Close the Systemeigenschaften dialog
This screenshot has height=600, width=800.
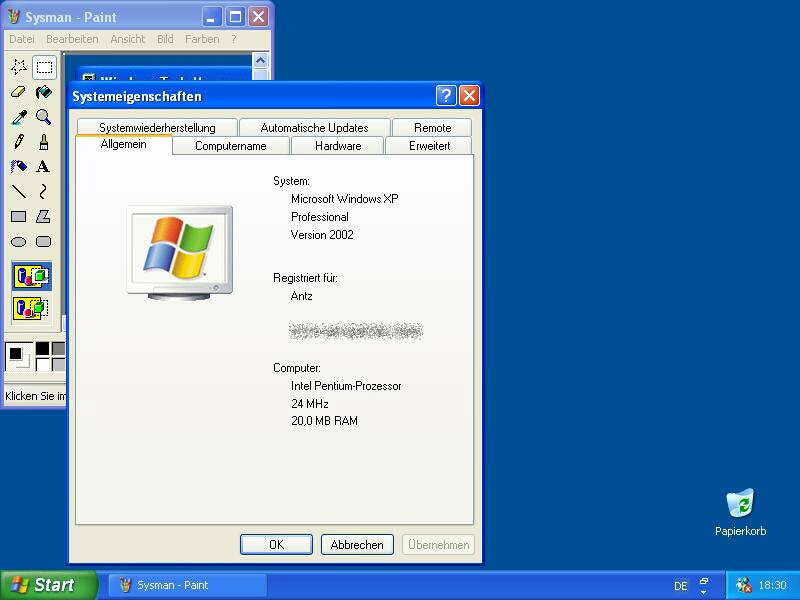click(x=469, y=95)
